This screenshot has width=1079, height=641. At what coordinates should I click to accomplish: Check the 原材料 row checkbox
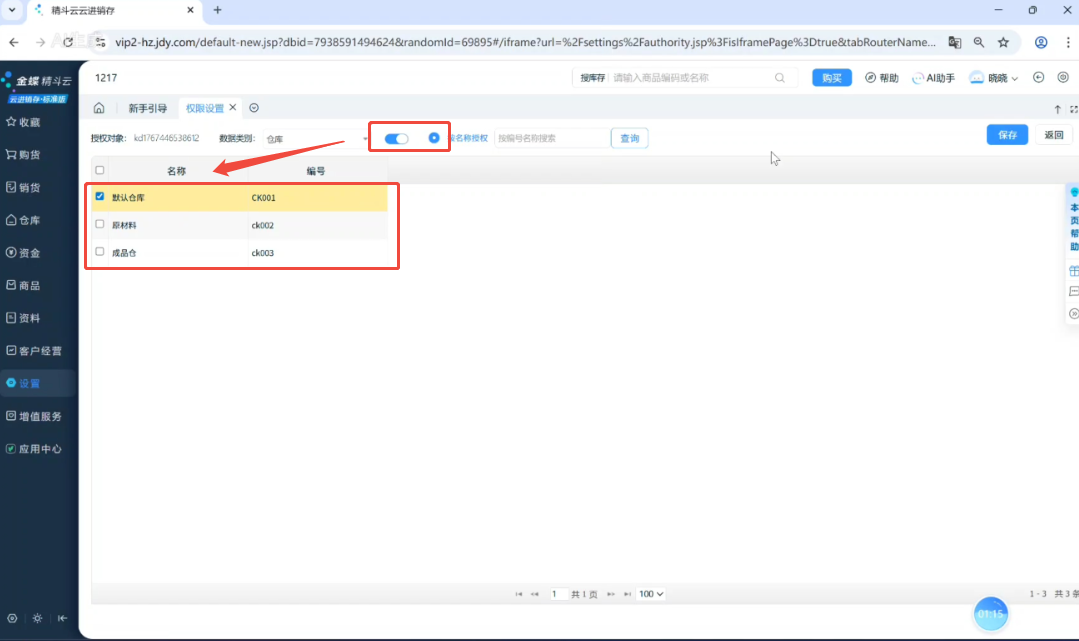(x=100, y=225)
